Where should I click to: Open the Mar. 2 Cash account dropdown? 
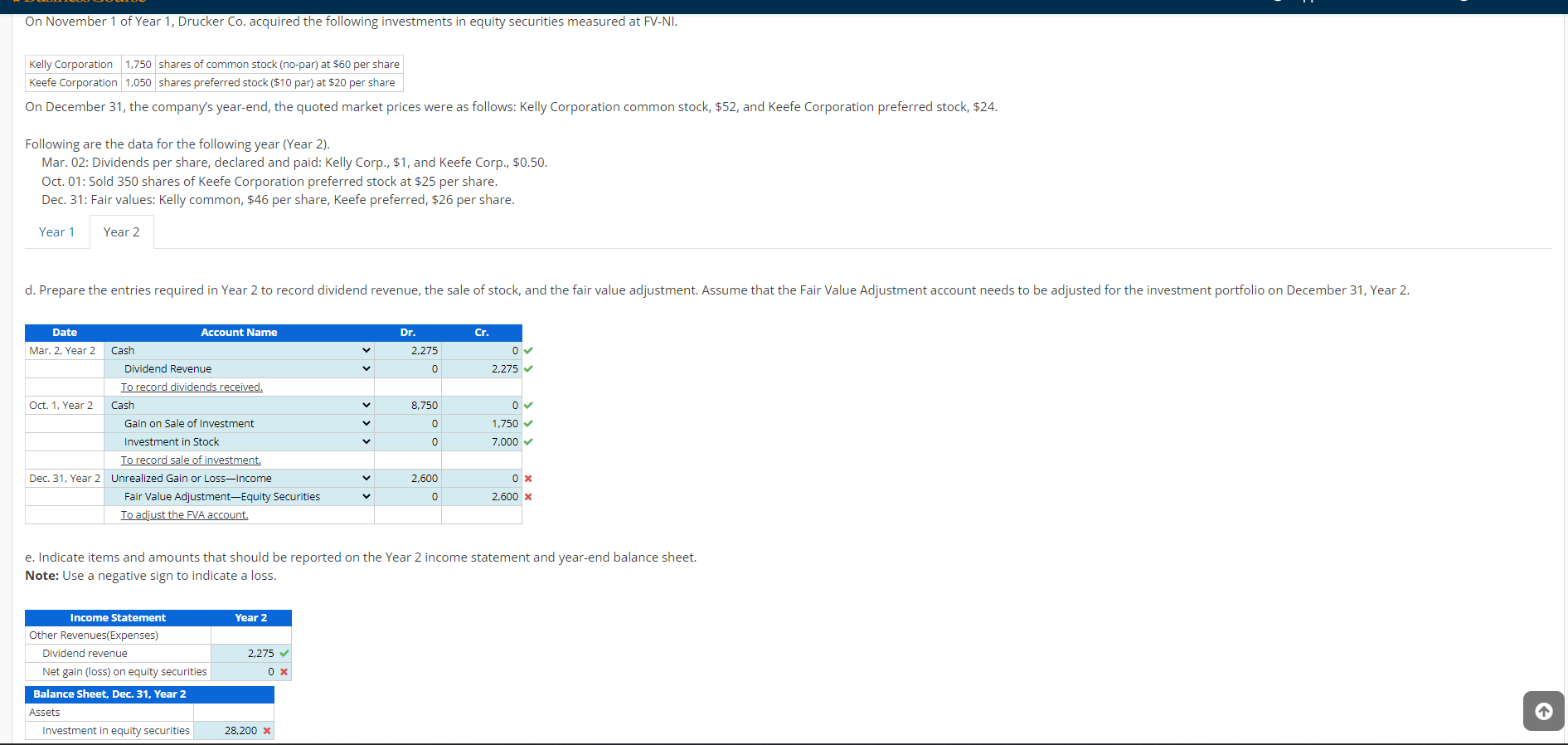(240, 351)
